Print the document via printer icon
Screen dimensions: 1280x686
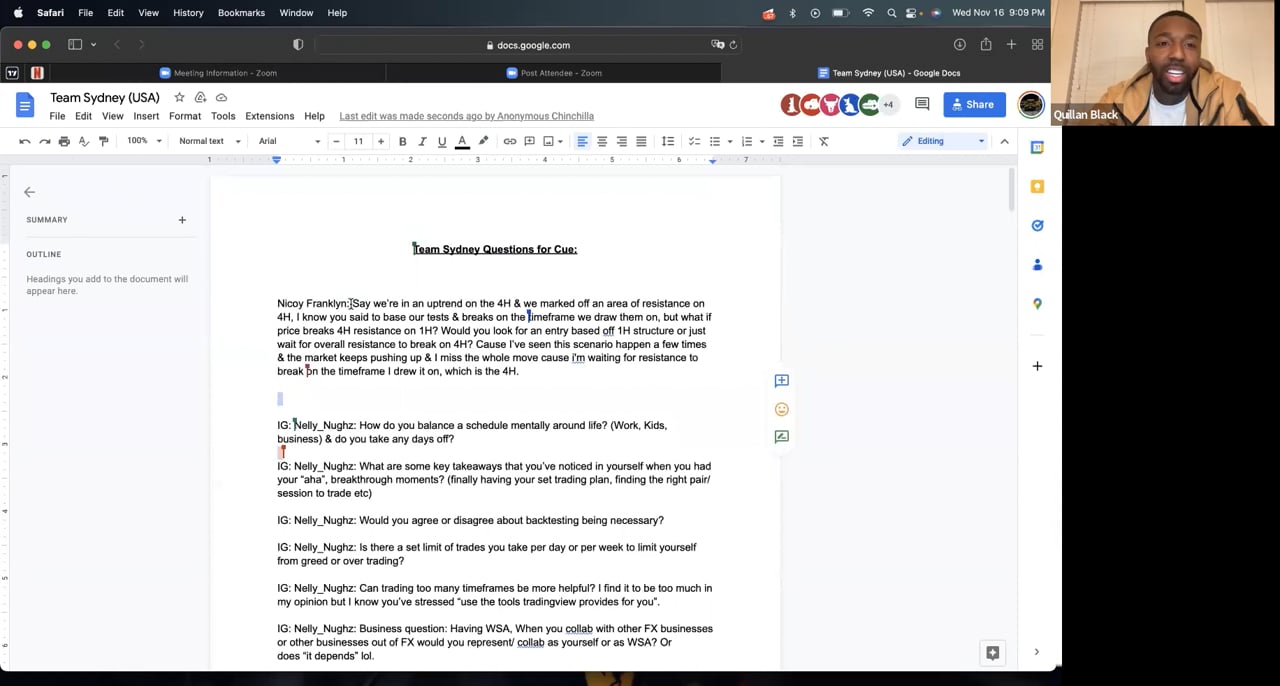click(x=64, y=141)
